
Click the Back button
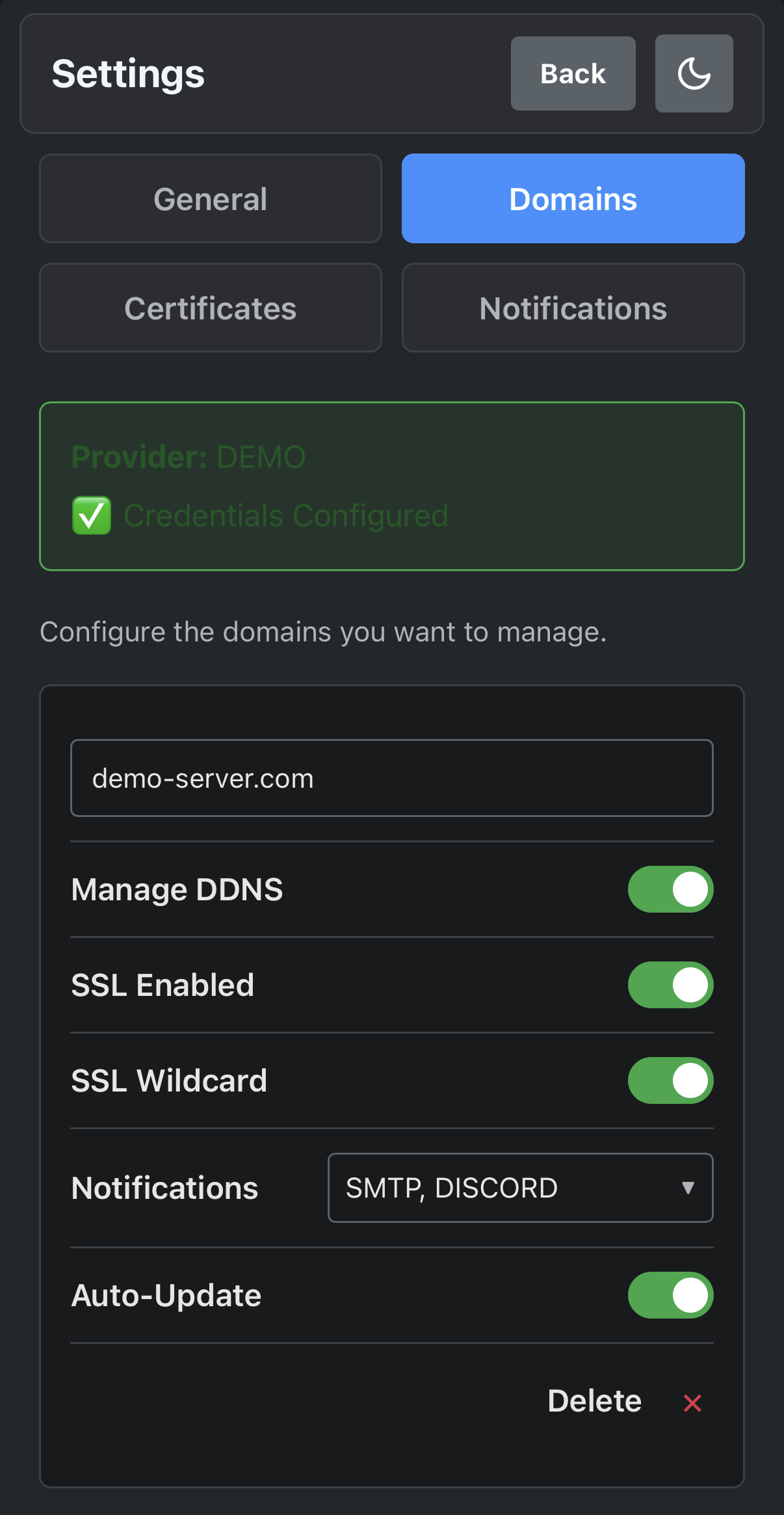click(573, 74)
